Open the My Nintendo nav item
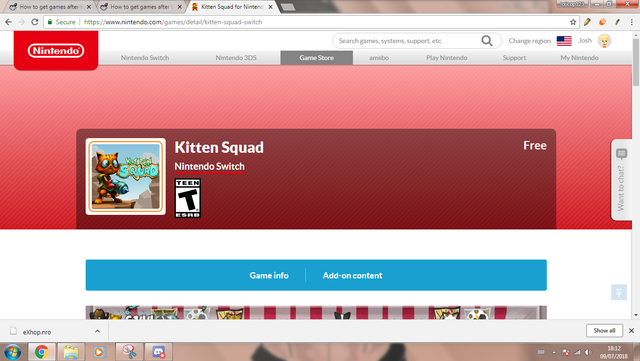 pyautogui.click(x=579, y=58)
